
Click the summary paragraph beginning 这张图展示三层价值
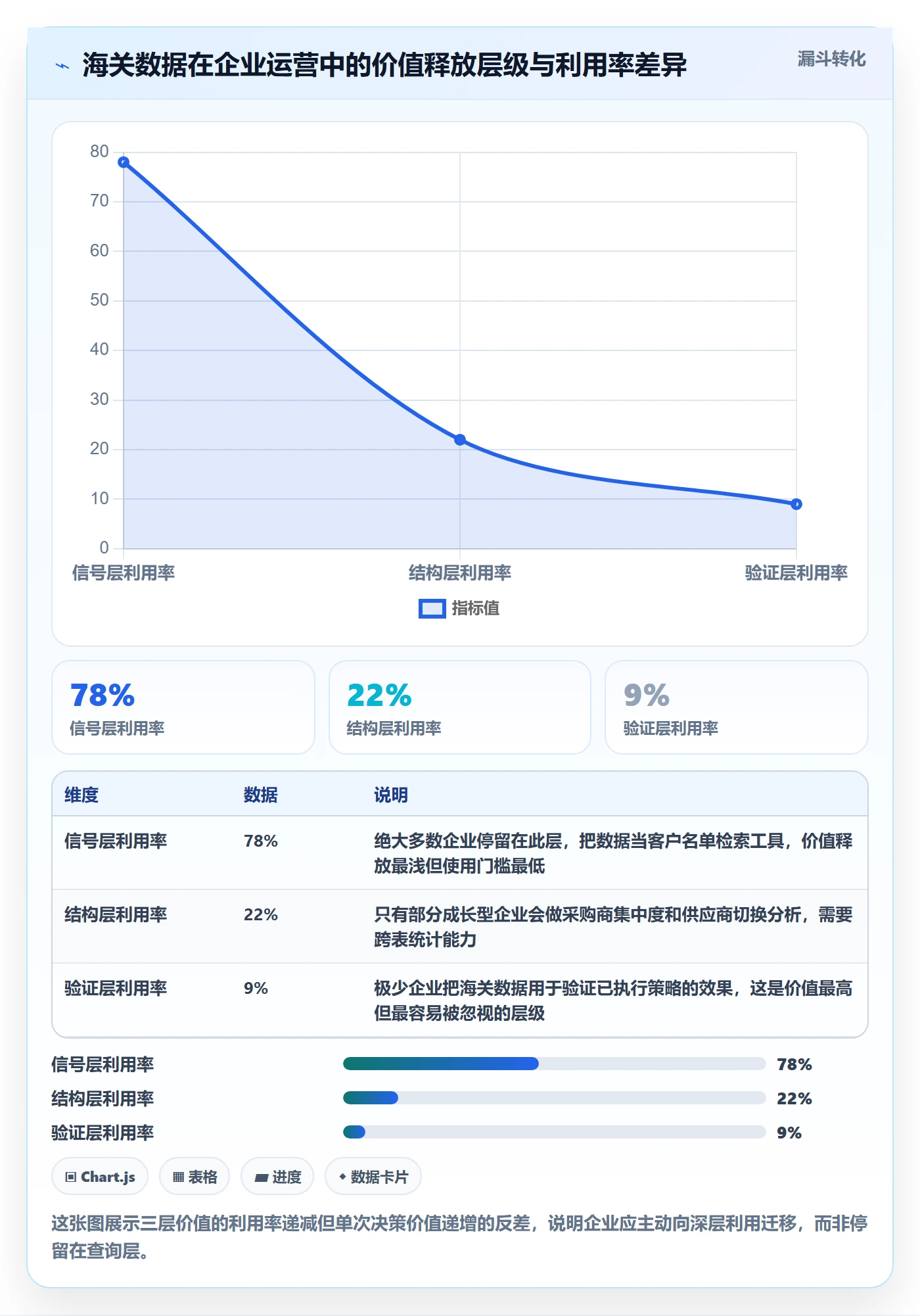(x=459, y=1236)
